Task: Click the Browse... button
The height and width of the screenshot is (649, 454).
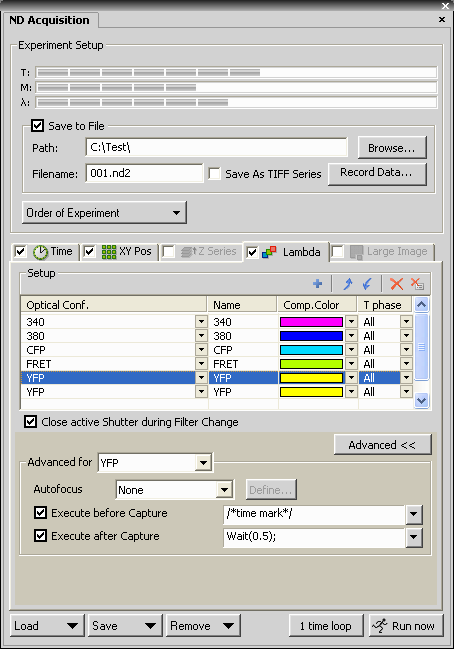Action: pyautogui.click(x=392, y=148)
